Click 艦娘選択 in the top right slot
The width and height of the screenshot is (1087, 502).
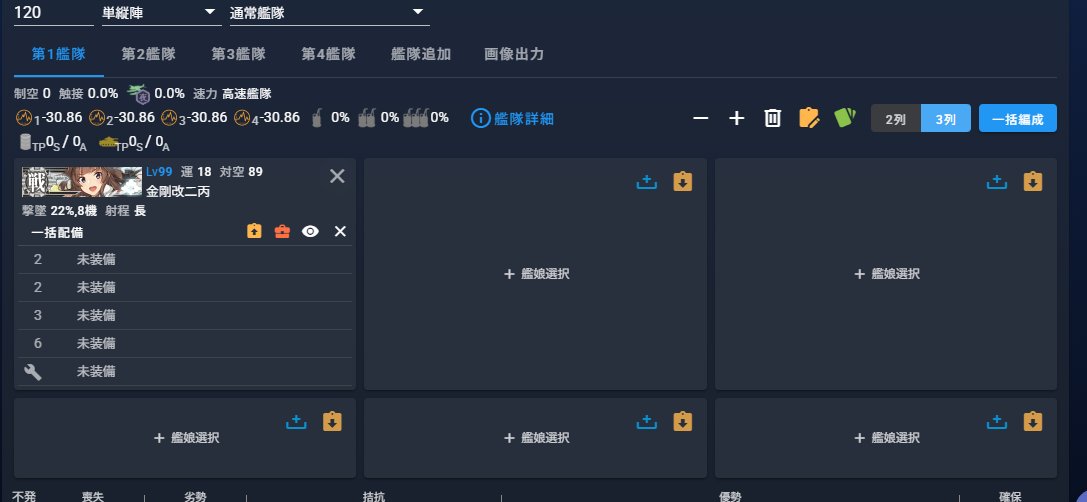tap(887, 274)
